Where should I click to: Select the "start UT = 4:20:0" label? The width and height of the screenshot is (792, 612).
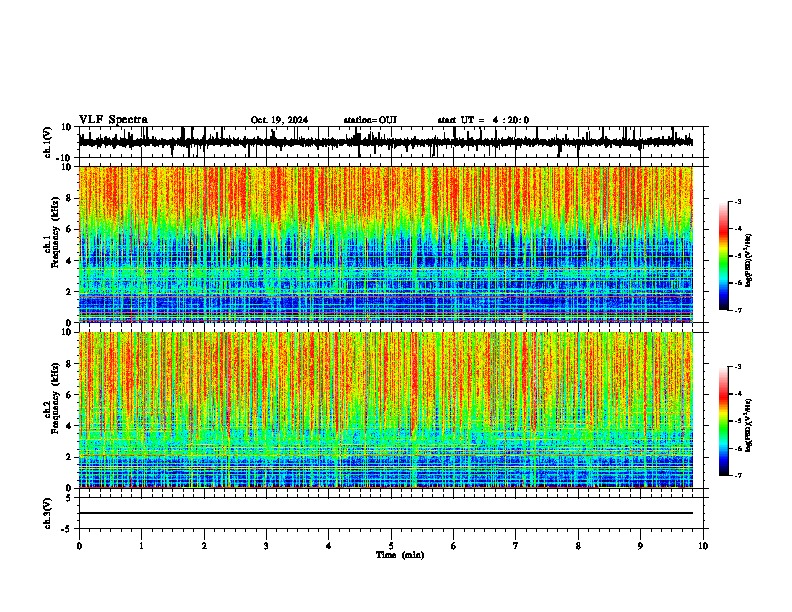coord(483,120)
